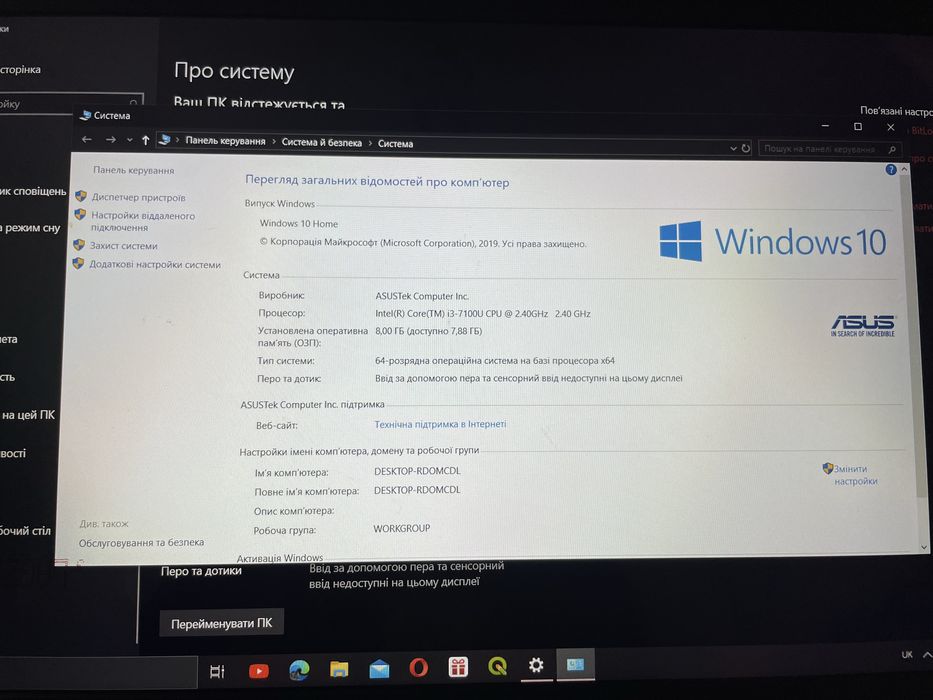The image size is (933, 700).
Task: Open 'Додаткові настройки системи' link
Action: pos(155,265)
